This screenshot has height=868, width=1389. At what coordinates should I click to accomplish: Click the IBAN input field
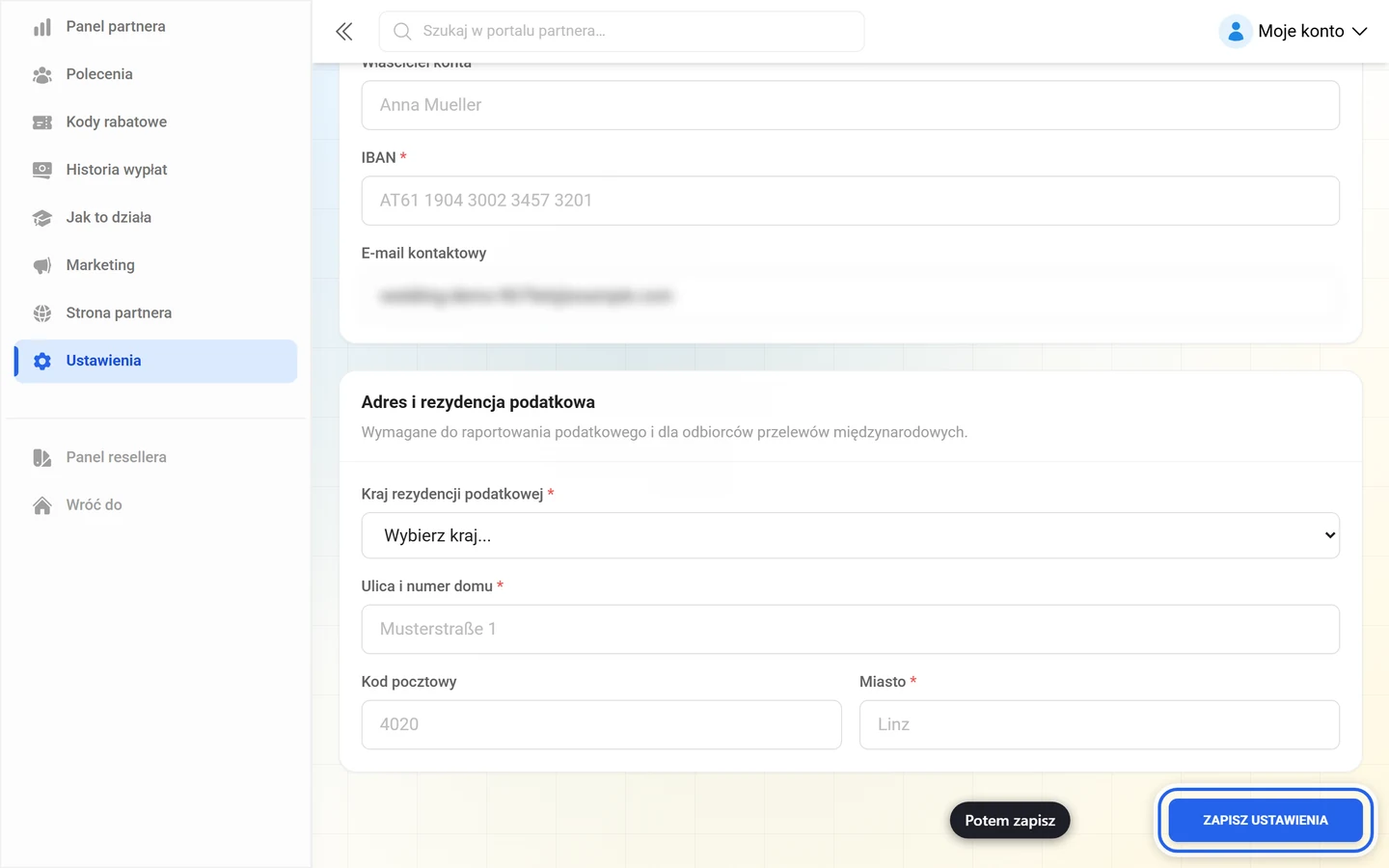pyautogui.click(x=850, y=201)
